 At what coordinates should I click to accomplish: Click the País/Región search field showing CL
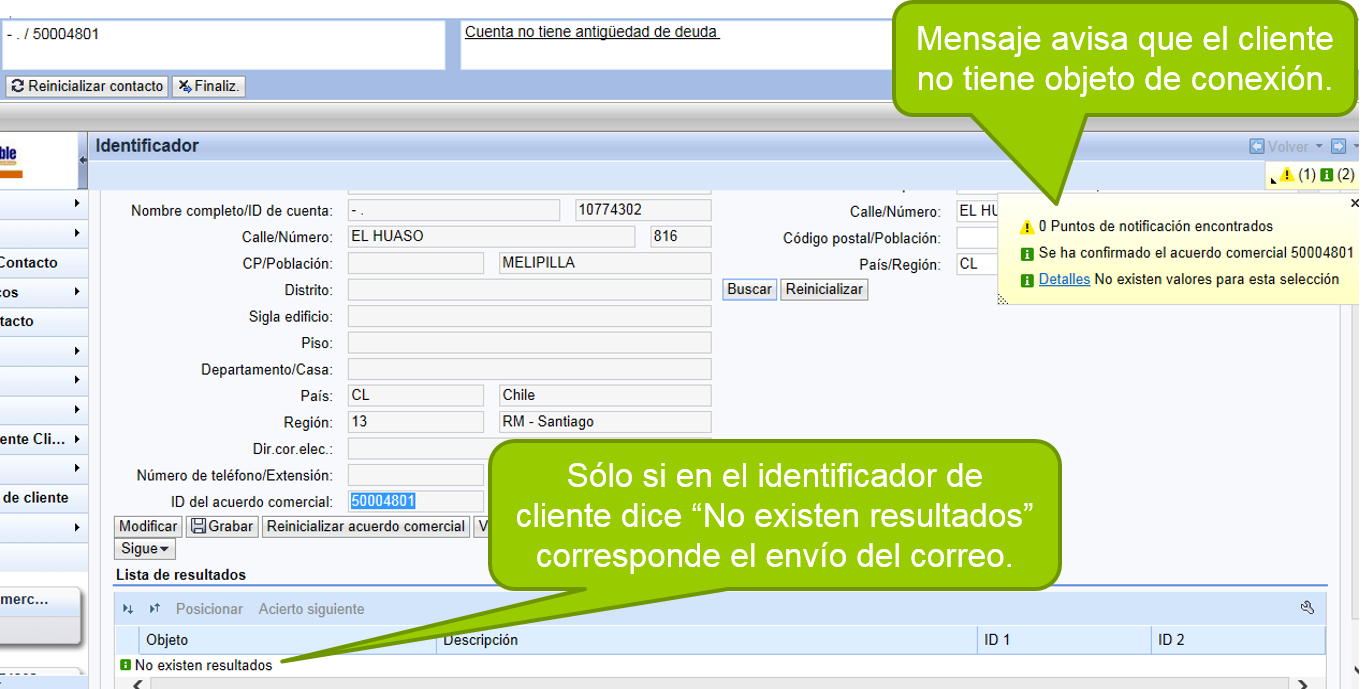(x=977, y=265)
